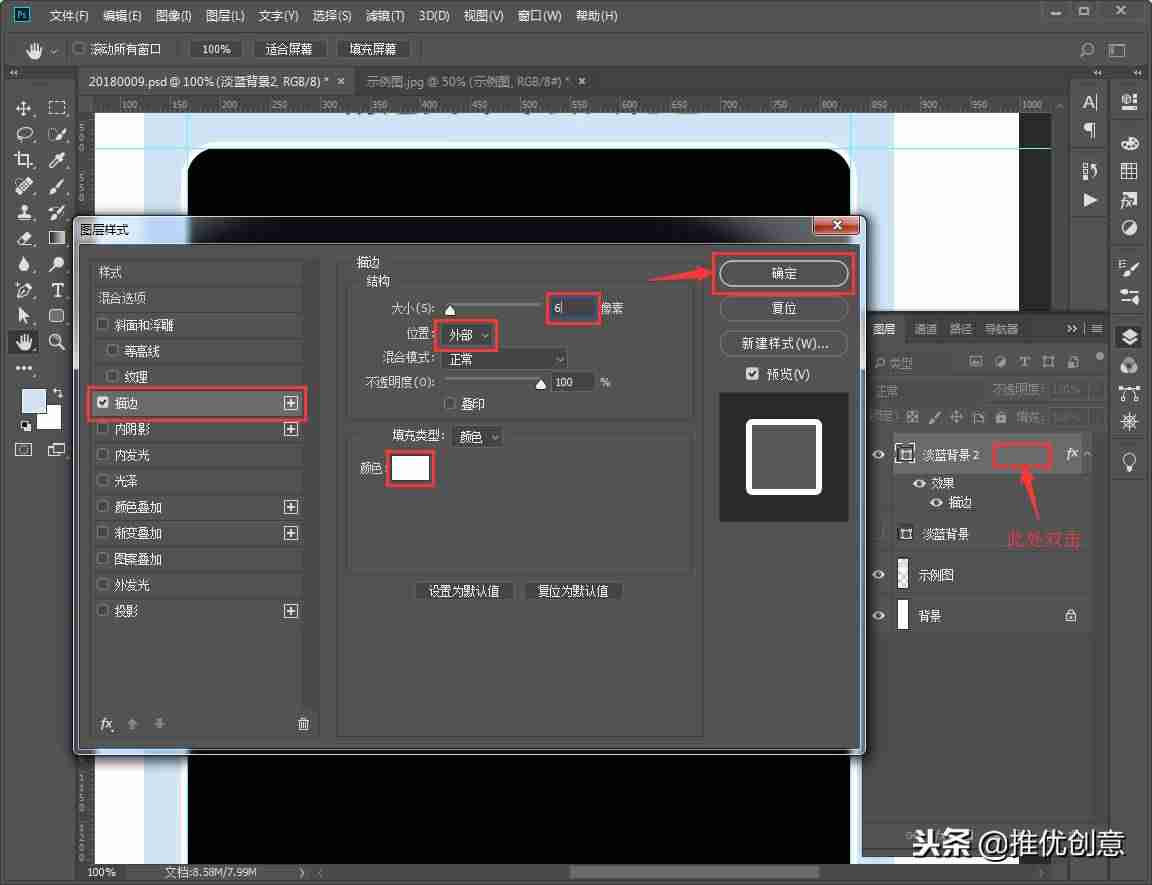Hide the 示例图 layer
Viewport: 1152px width, 885px height.
(x=878, y=574)
